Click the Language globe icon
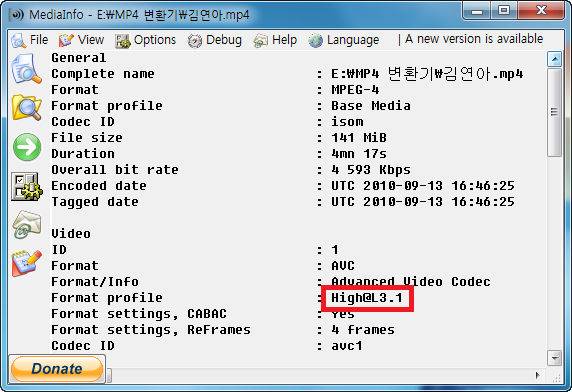Screen dimensions: 572x392 (316, 40)
